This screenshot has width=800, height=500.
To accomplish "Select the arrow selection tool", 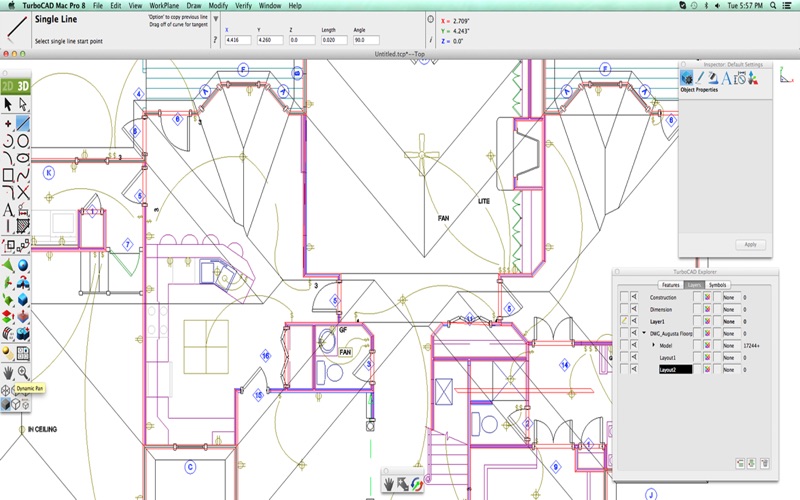I will click(8, 104).
